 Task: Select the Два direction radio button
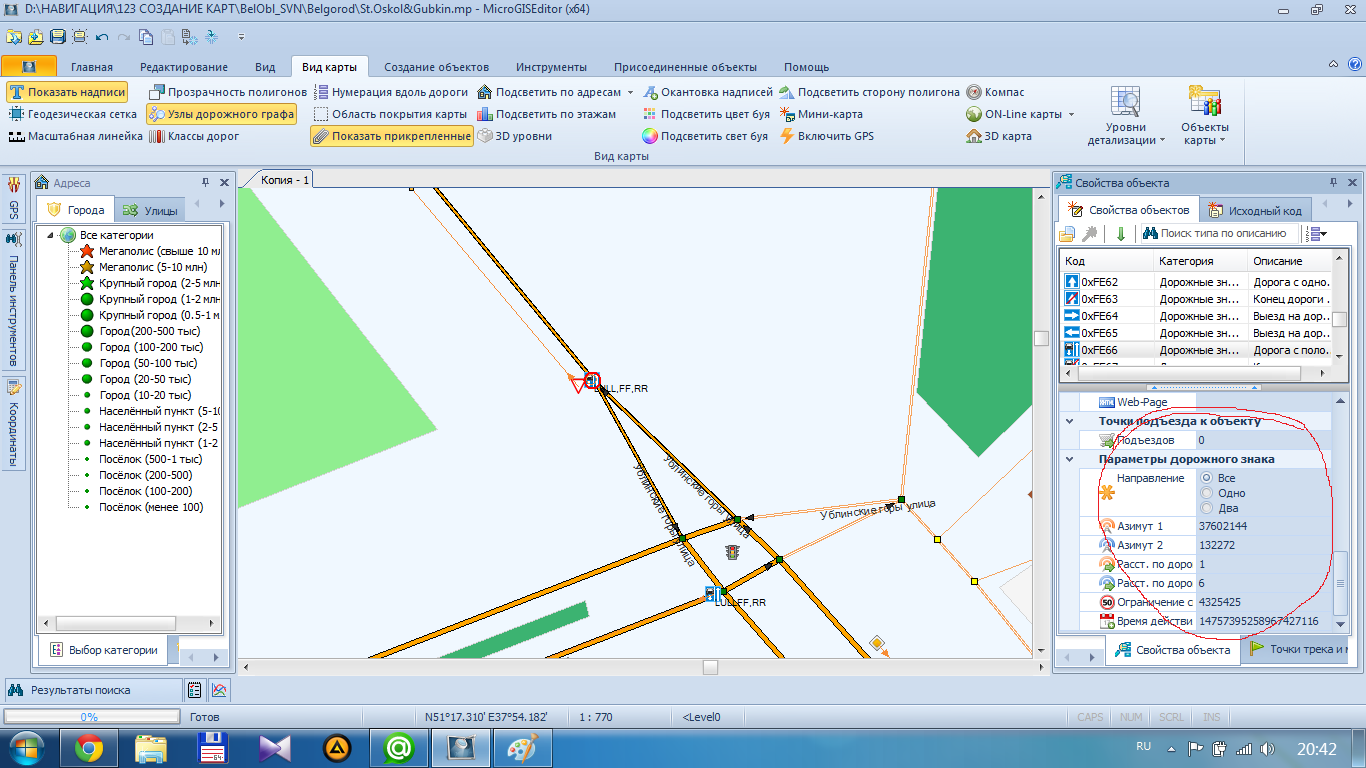tap(1206, 508)
